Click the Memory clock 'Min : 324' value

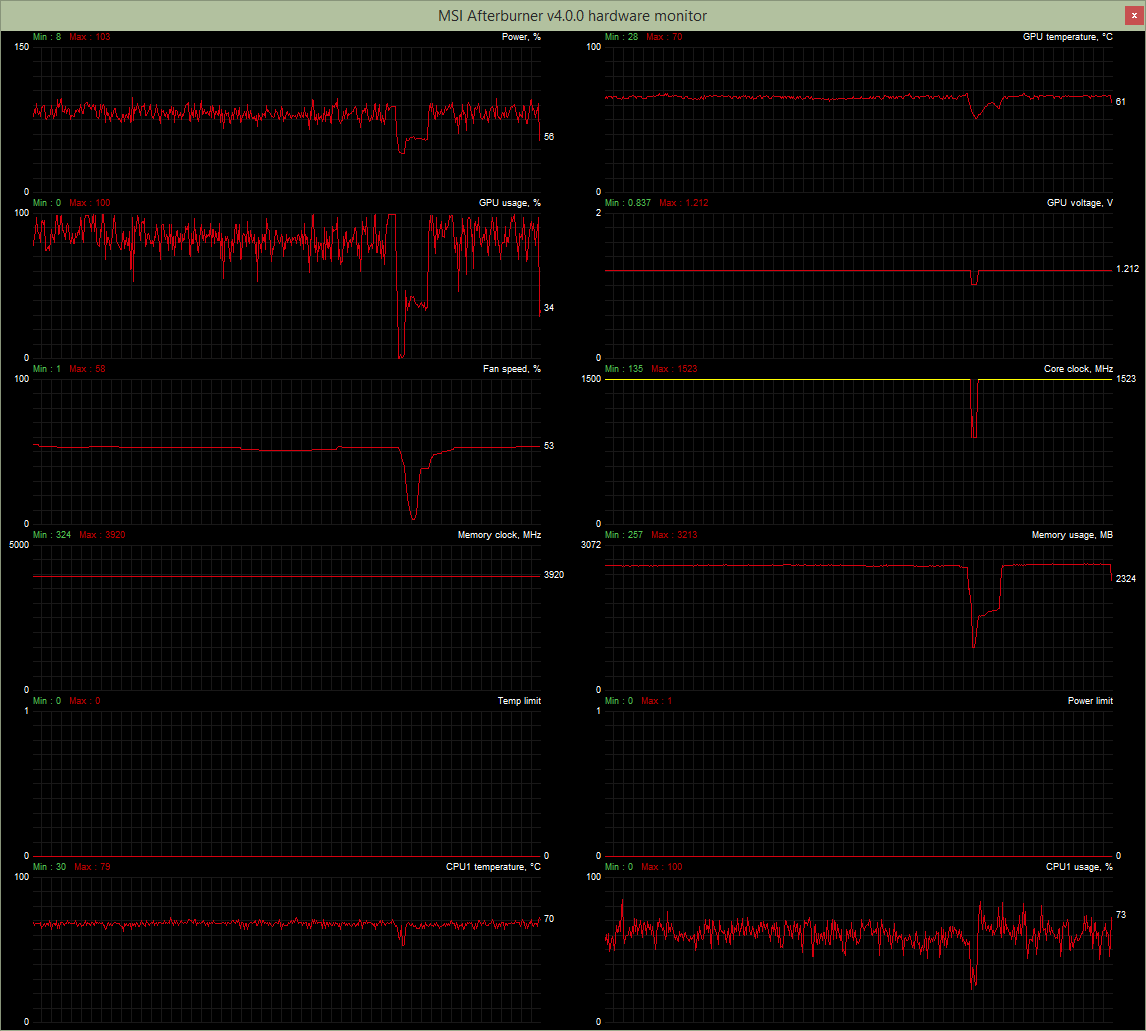click(52, 535)
